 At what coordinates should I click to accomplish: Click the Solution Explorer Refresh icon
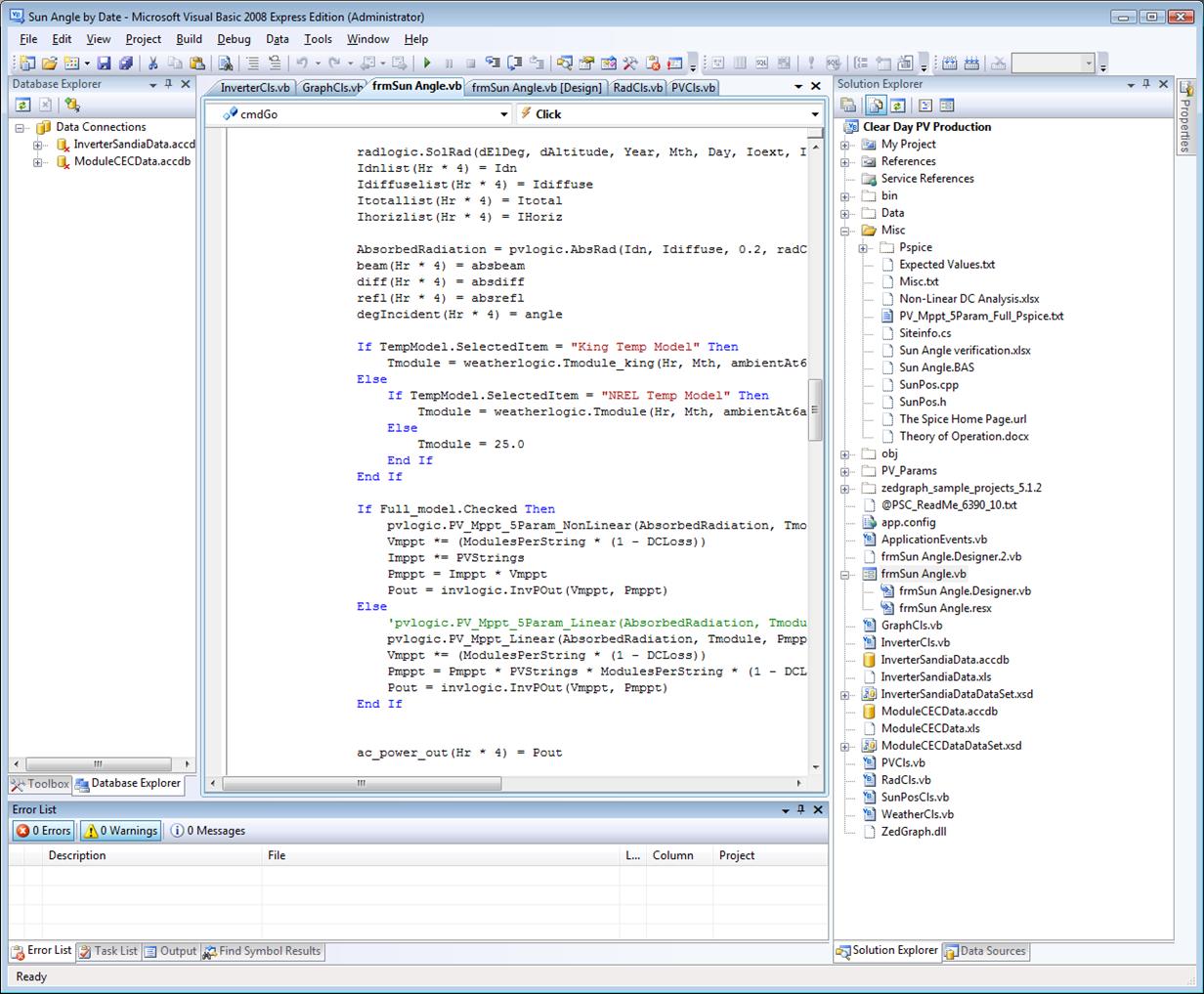pos(897,105)
